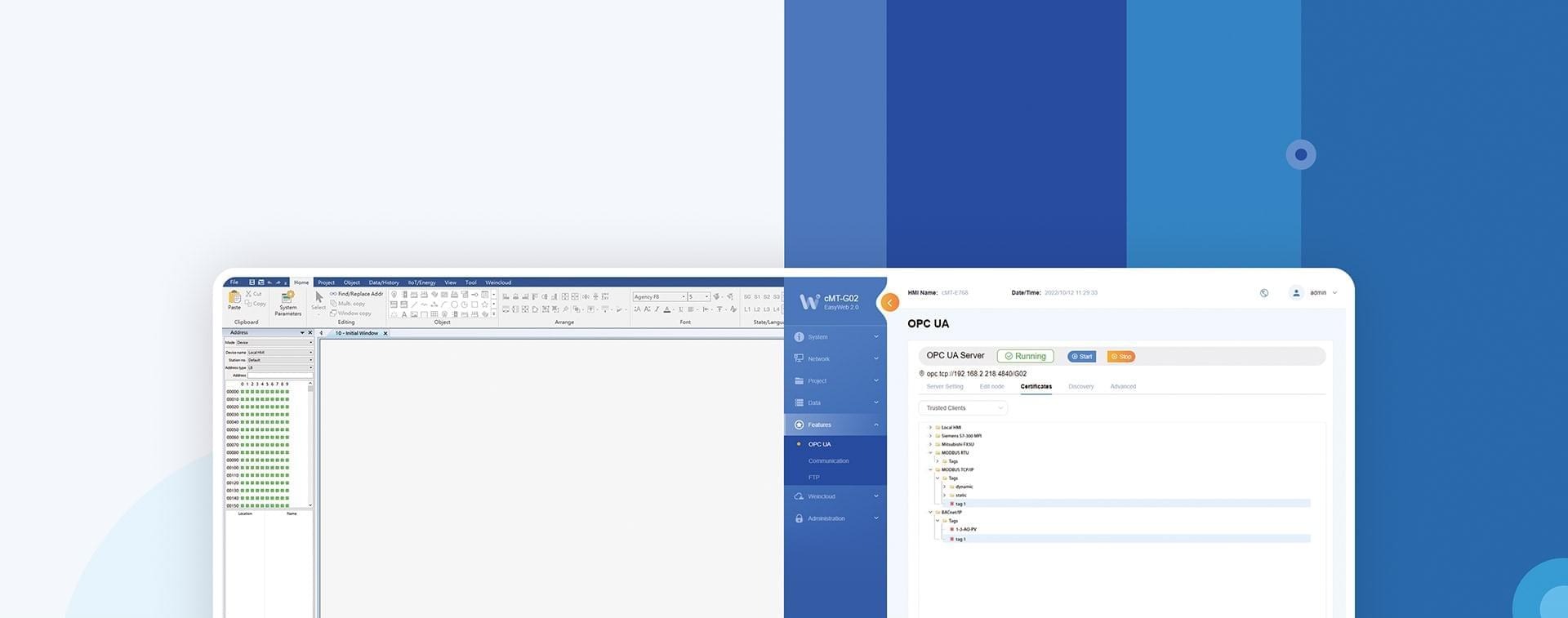
Task: Expand the System sidebar section
Action: [x=835, y=337]
